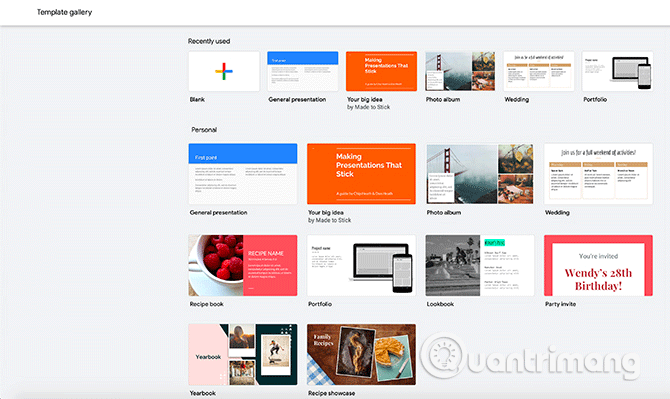Open Portfolio thumbnail in Recently used

(x=617, y=71)
